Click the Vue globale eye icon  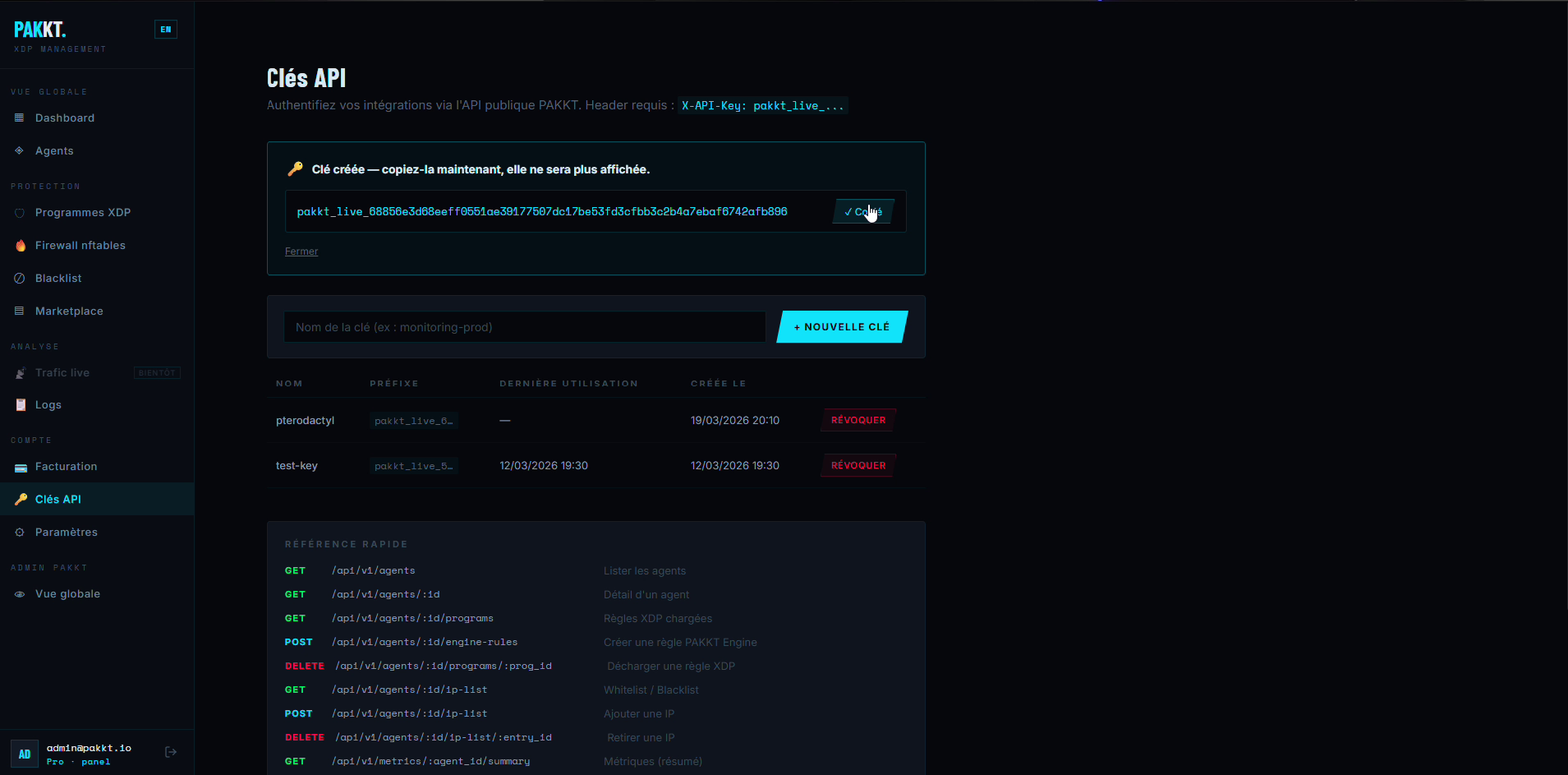pos(20,594)
